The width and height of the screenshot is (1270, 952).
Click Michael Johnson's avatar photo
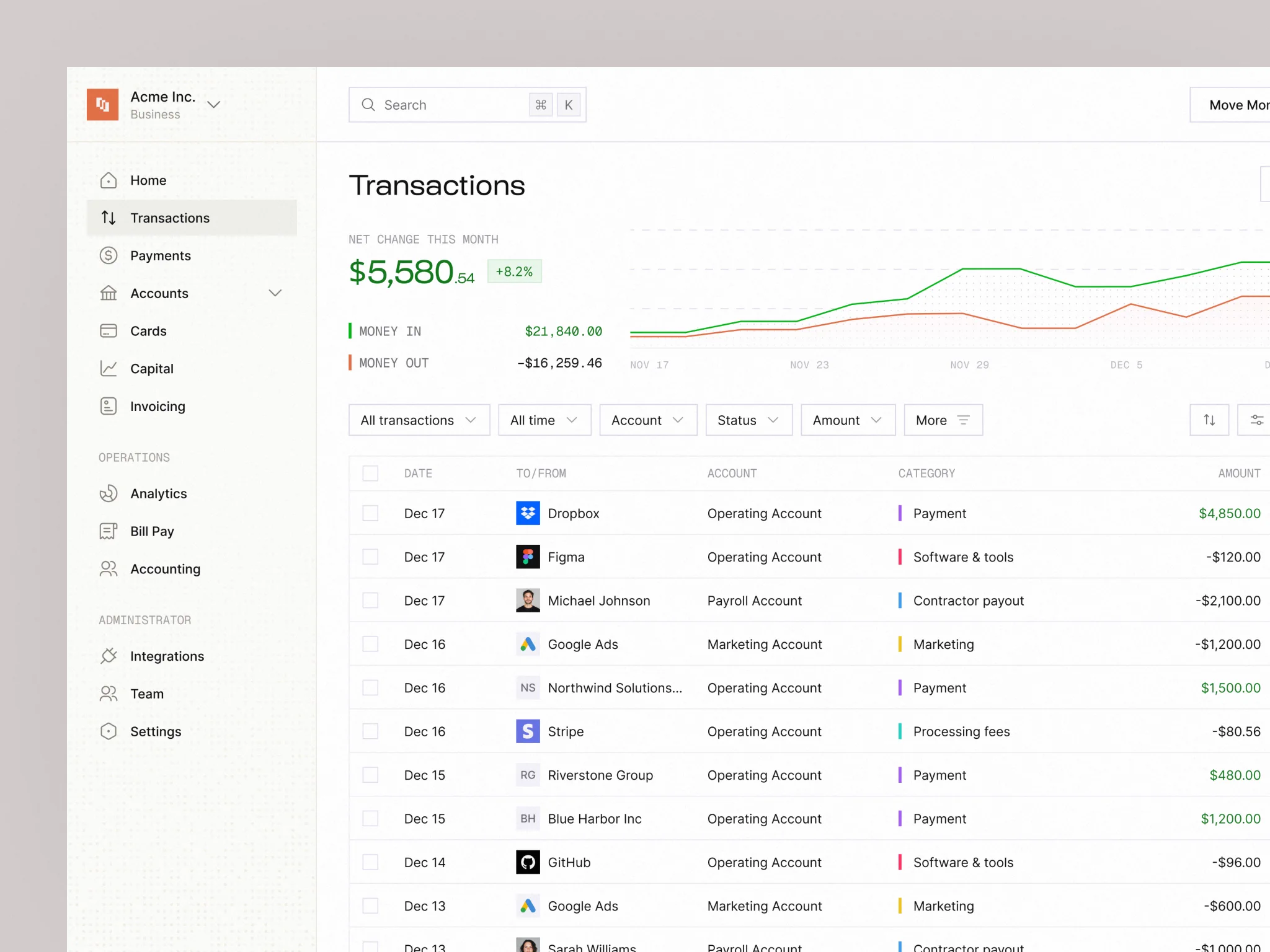528,601
